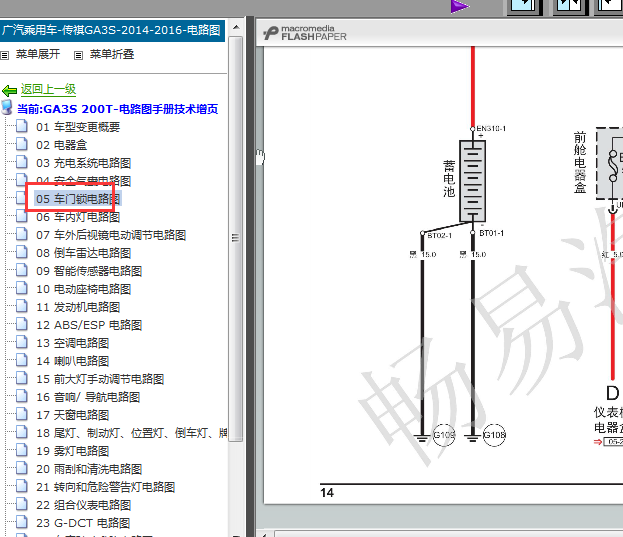Click page icon of 19 雾灯电路图

pyautogui.click(x=22, y=450)
